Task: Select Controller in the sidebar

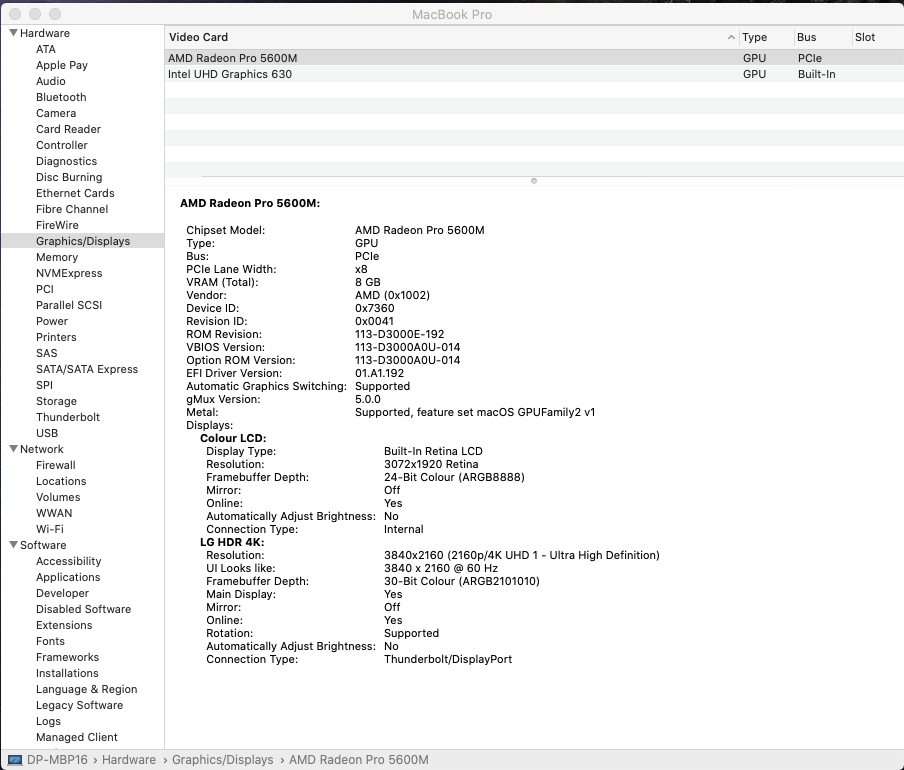Action: point(62,145)
